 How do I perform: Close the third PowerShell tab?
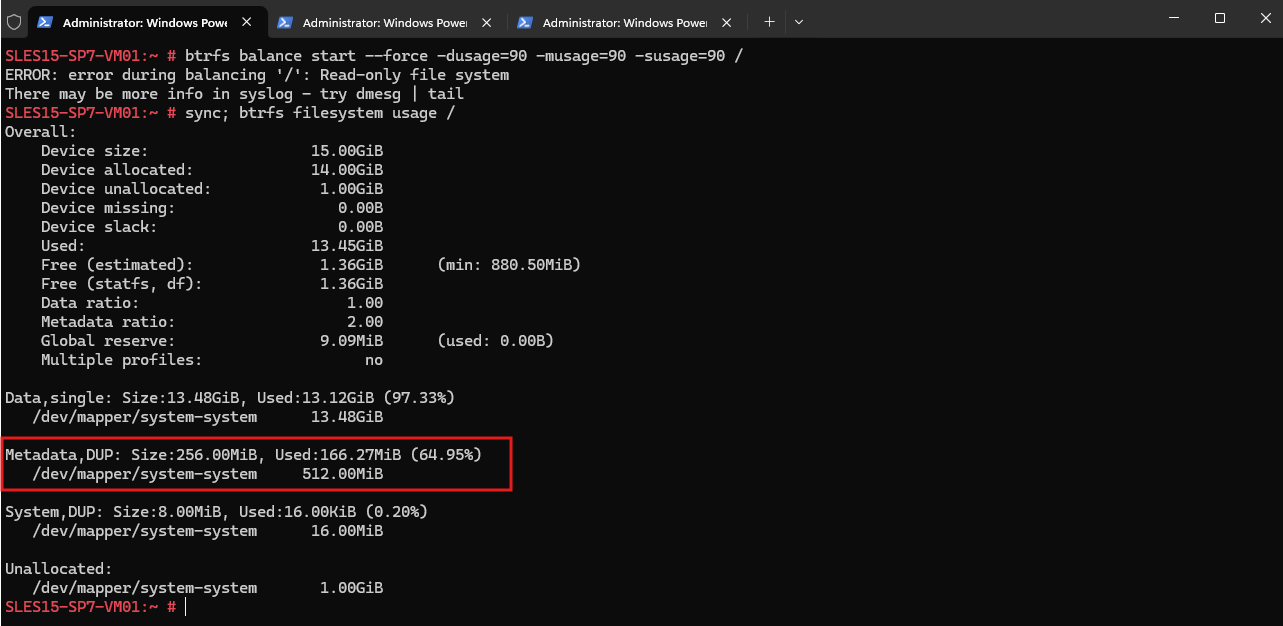(x=727, y=22)
